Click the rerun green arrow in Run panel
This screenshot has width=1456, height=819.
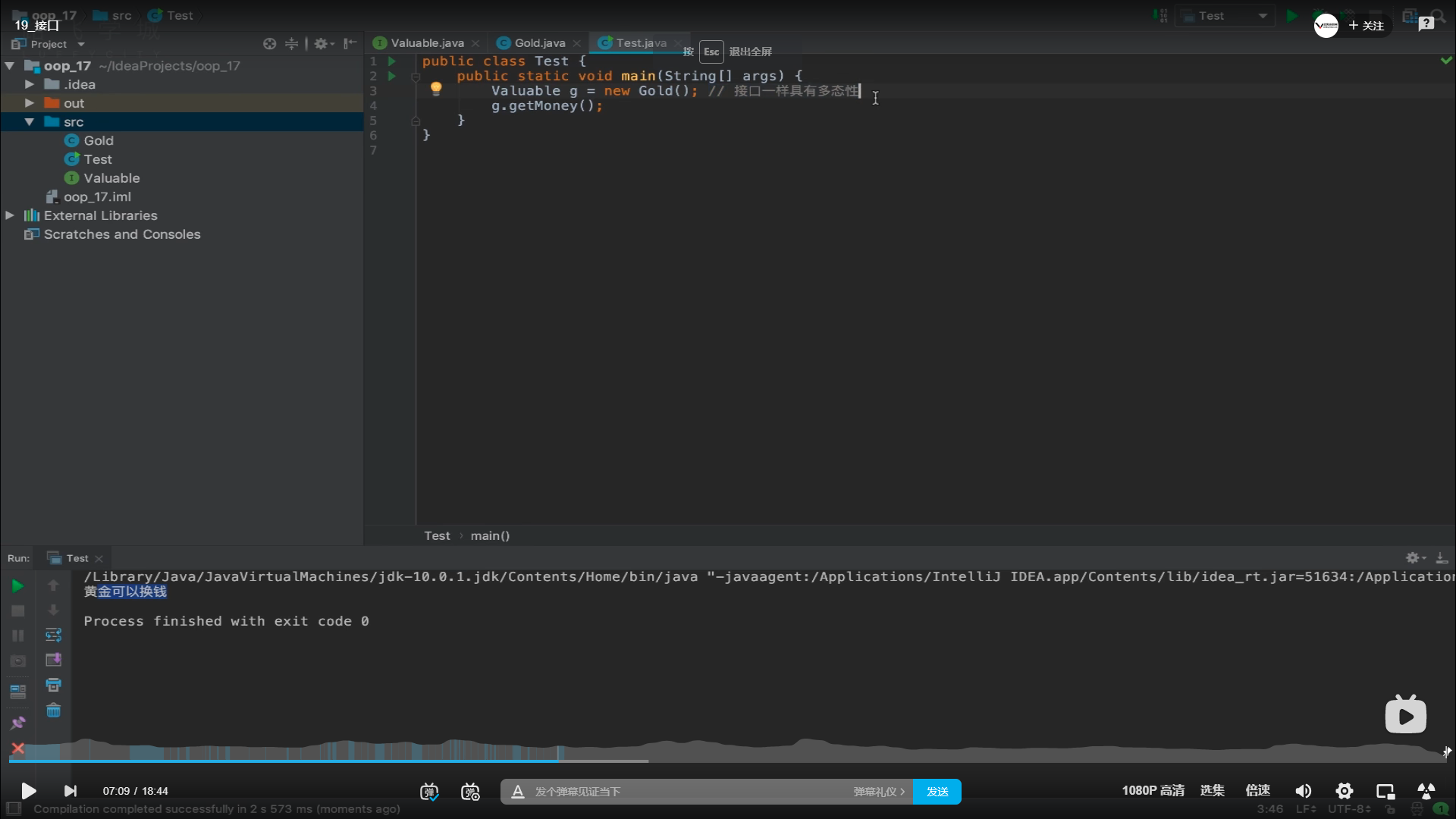pyautogui.click(x=17, y=585)
